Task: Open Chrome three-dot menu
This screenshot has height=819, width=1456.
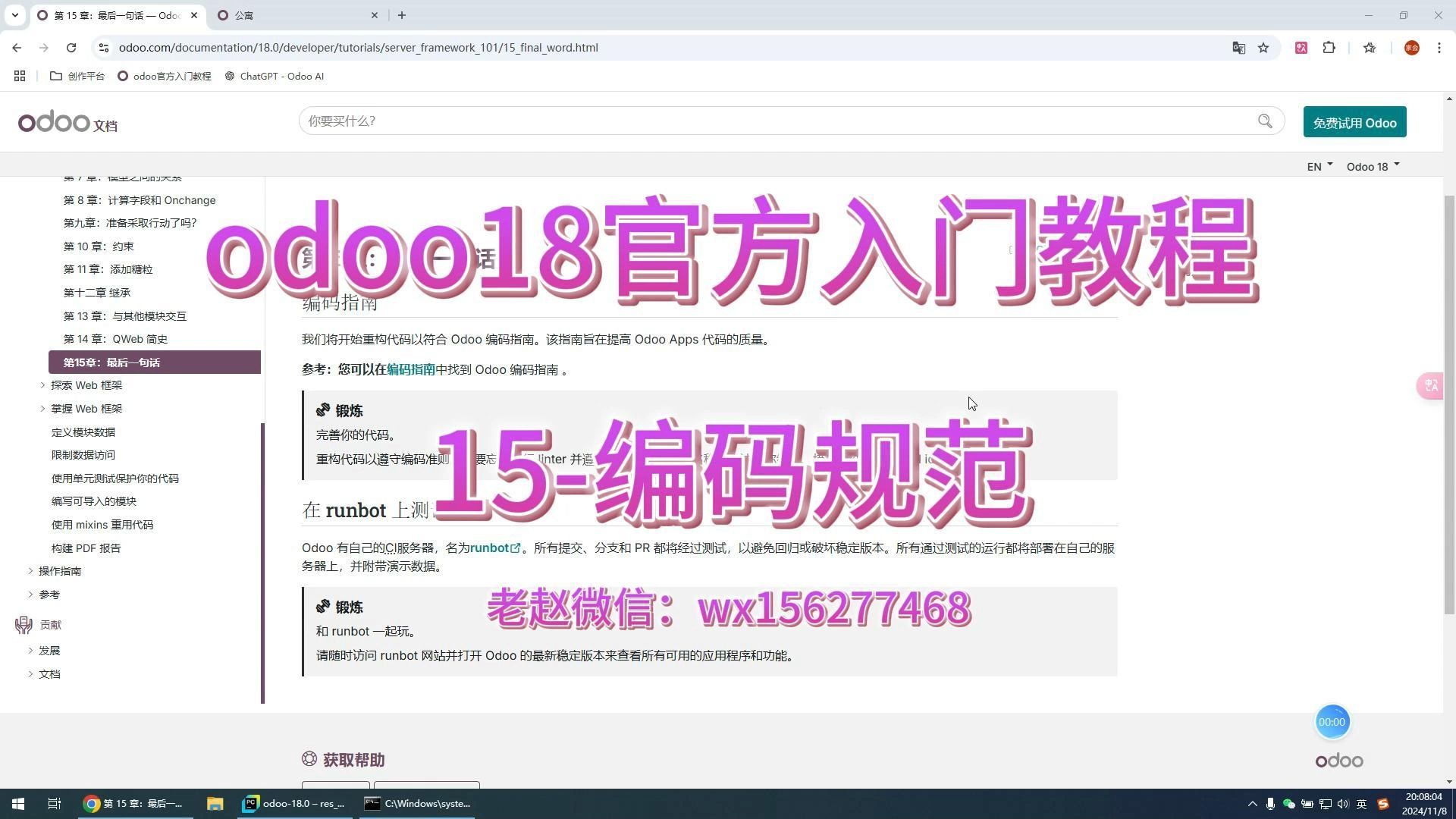Action: (1439, 48)
